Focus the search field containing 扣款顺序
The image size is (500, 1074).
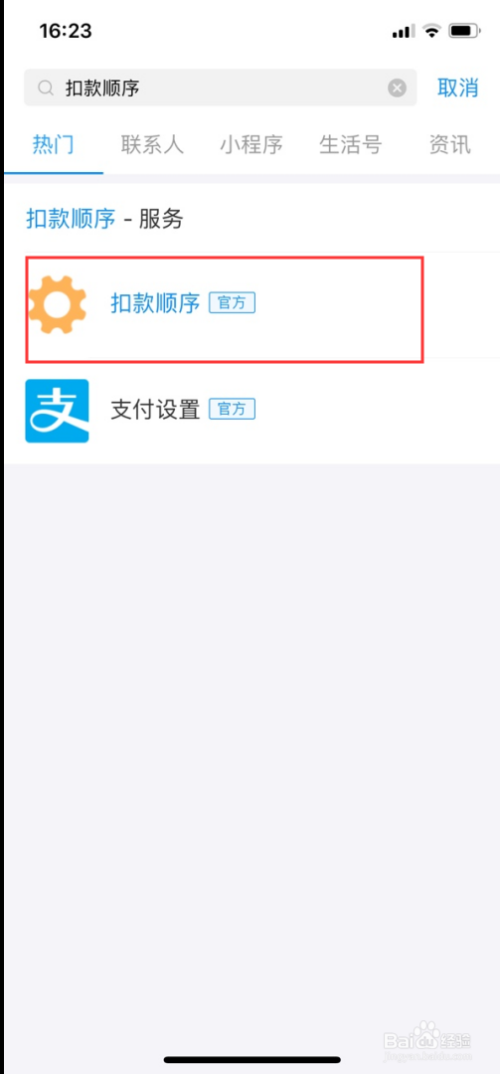click(221, 88)
